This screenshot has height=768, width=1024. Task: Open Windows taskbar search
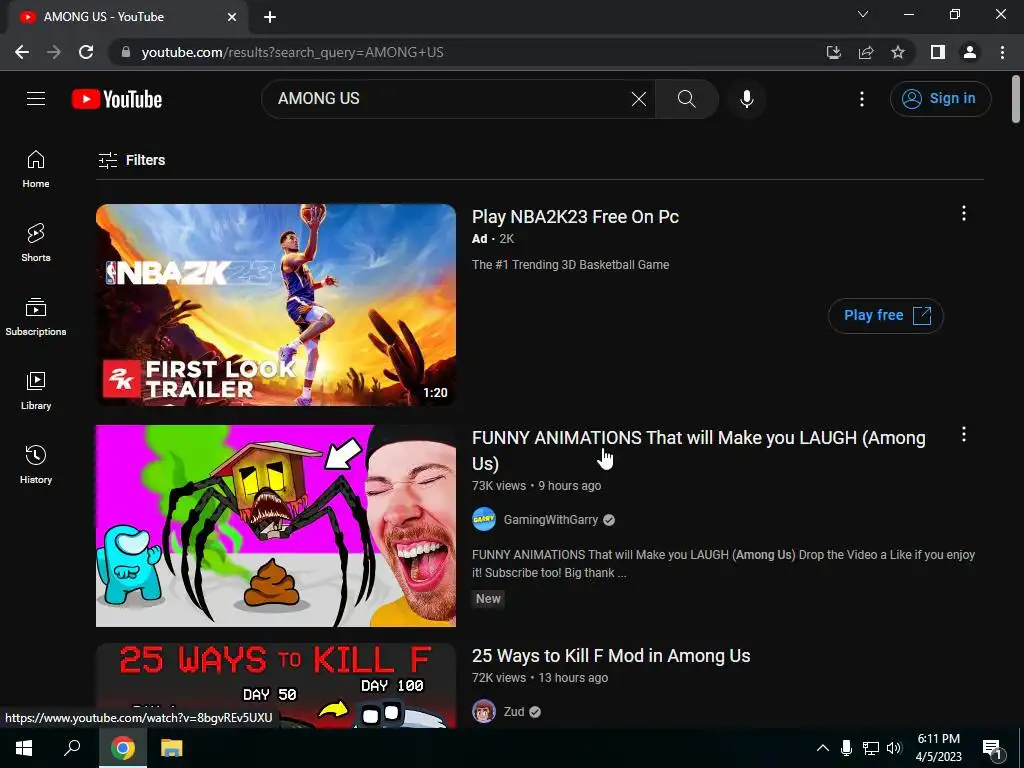tap(72, 748)
